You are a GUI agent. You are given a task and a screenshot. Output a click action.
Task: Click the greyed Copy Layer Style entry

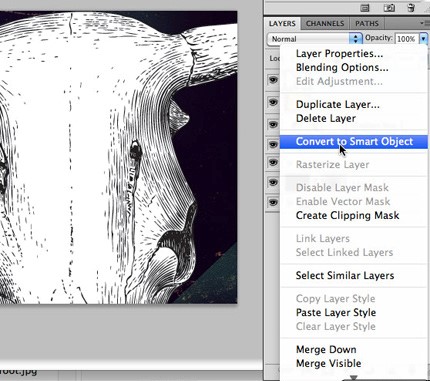click(x=354, y=299)
